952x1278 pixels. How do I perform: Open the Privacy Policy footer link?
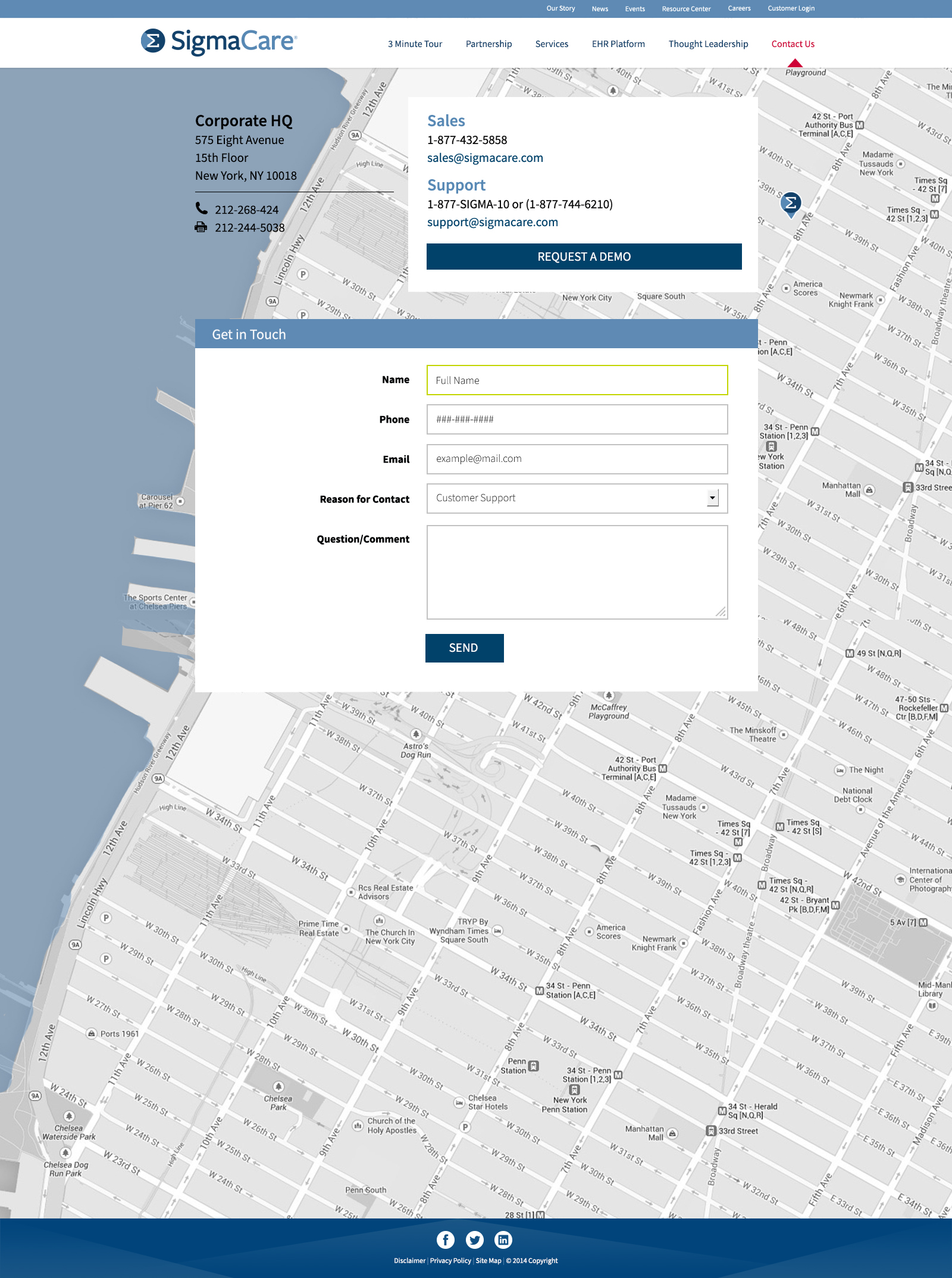click(x=450, y=1261)
